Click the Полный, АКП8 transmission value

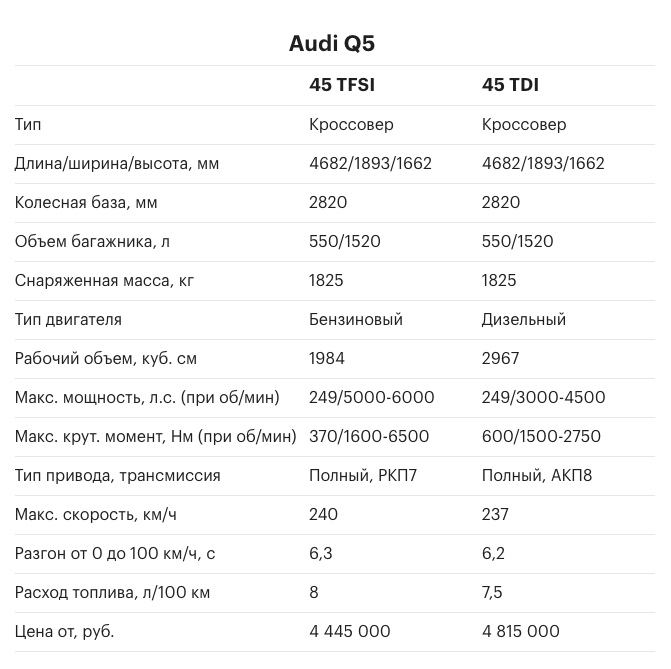coord(537,475)
